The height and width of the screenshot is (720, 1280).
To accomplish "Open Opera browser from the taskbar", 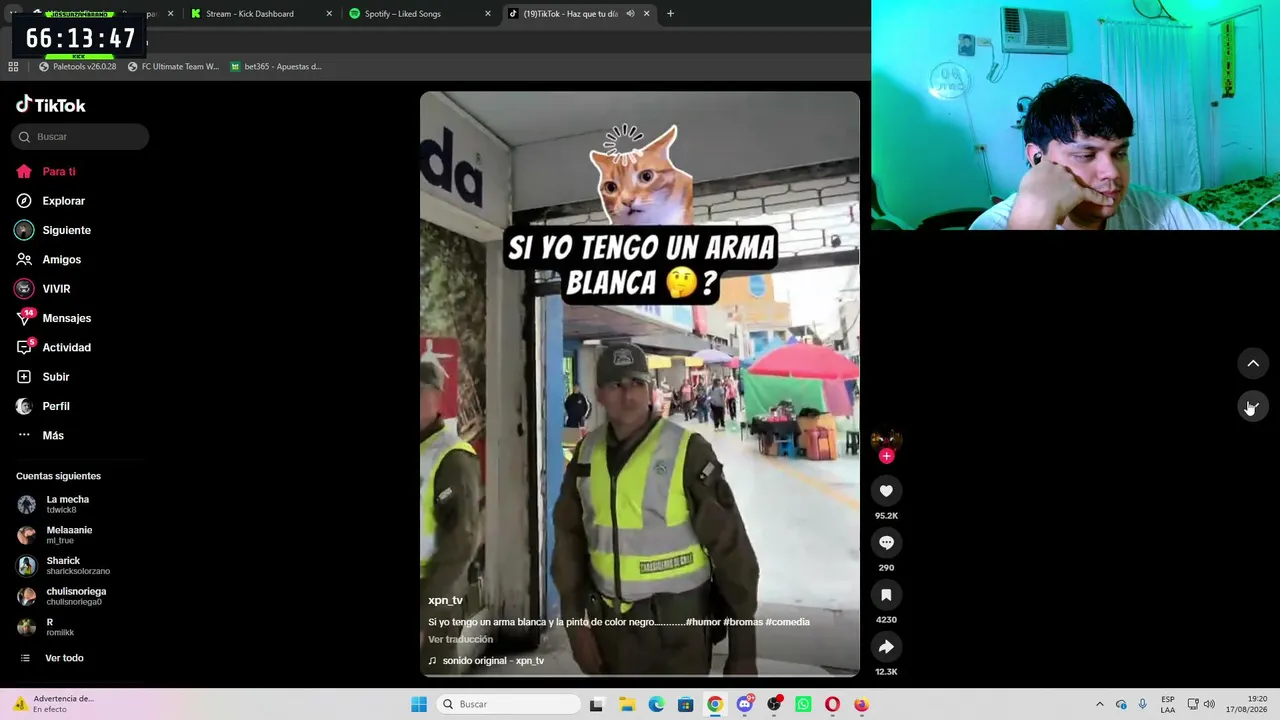I will click(832, 704).
